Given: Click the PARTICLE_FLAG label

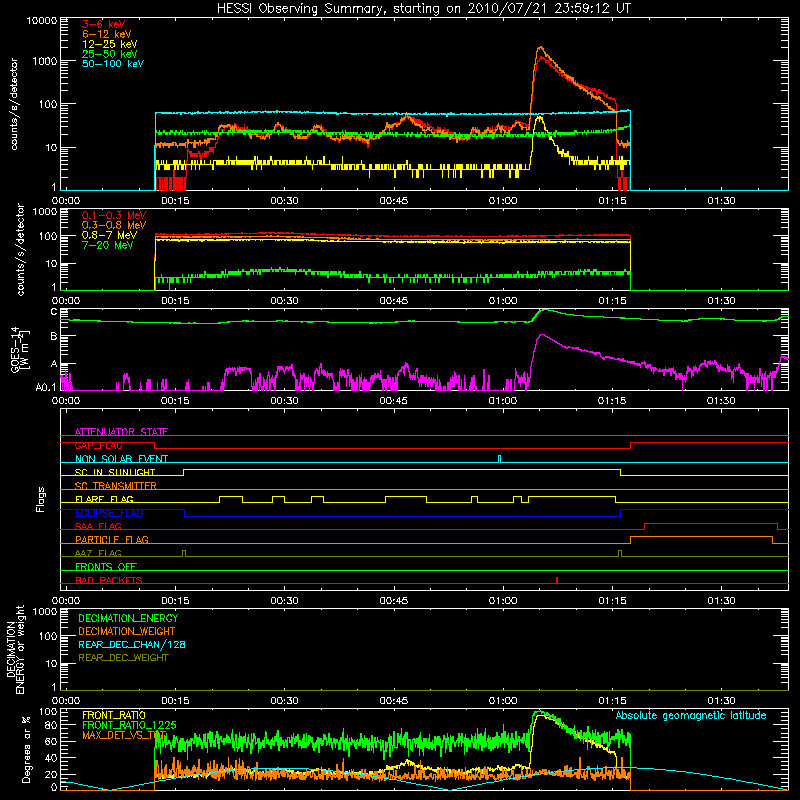Looking at the screenshot, I should pyautogui.click(x=112, y=539).
